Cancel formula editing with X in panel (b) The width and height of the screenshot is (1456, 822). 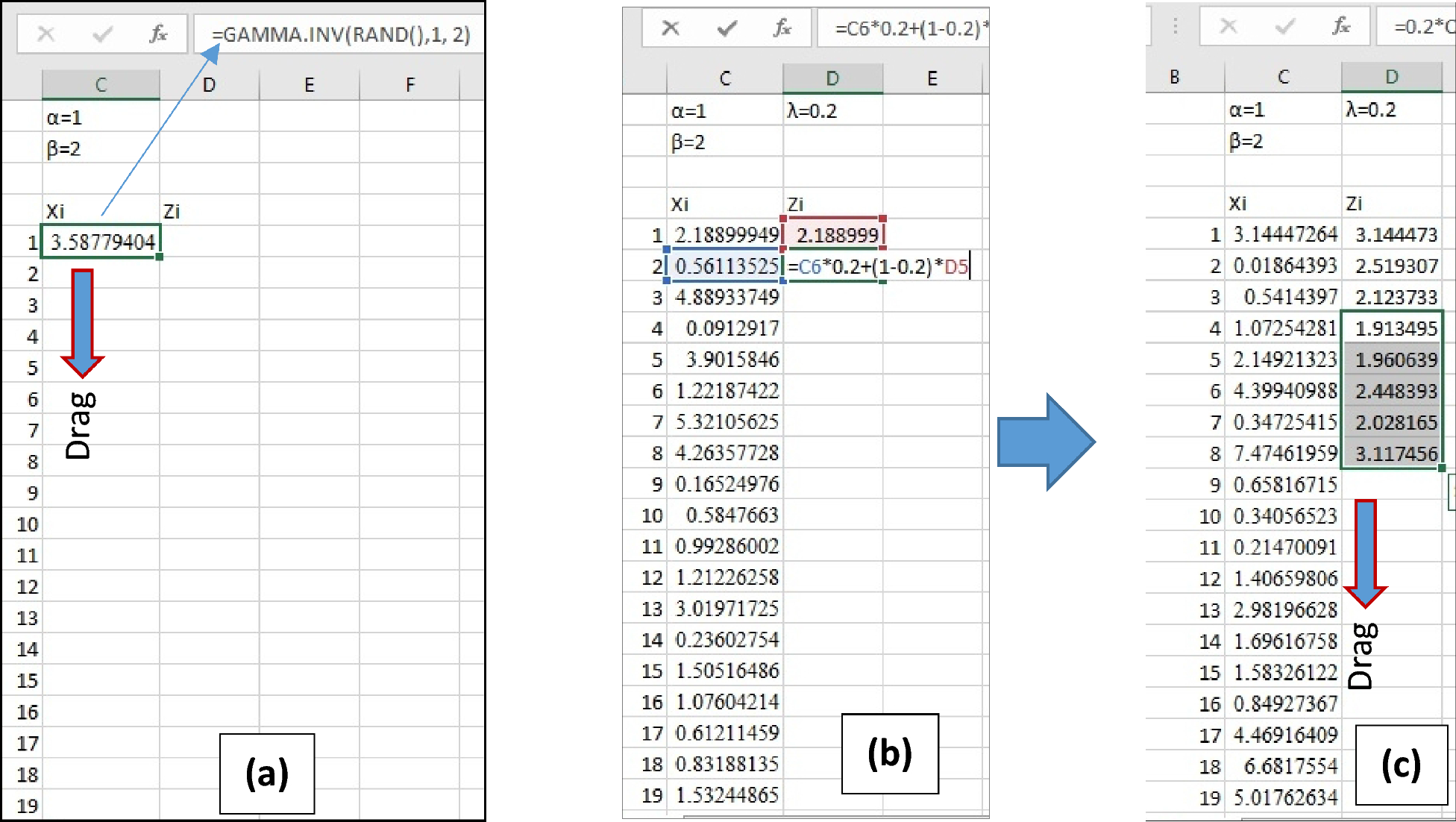pyautogui.click(x=670, y=28)
